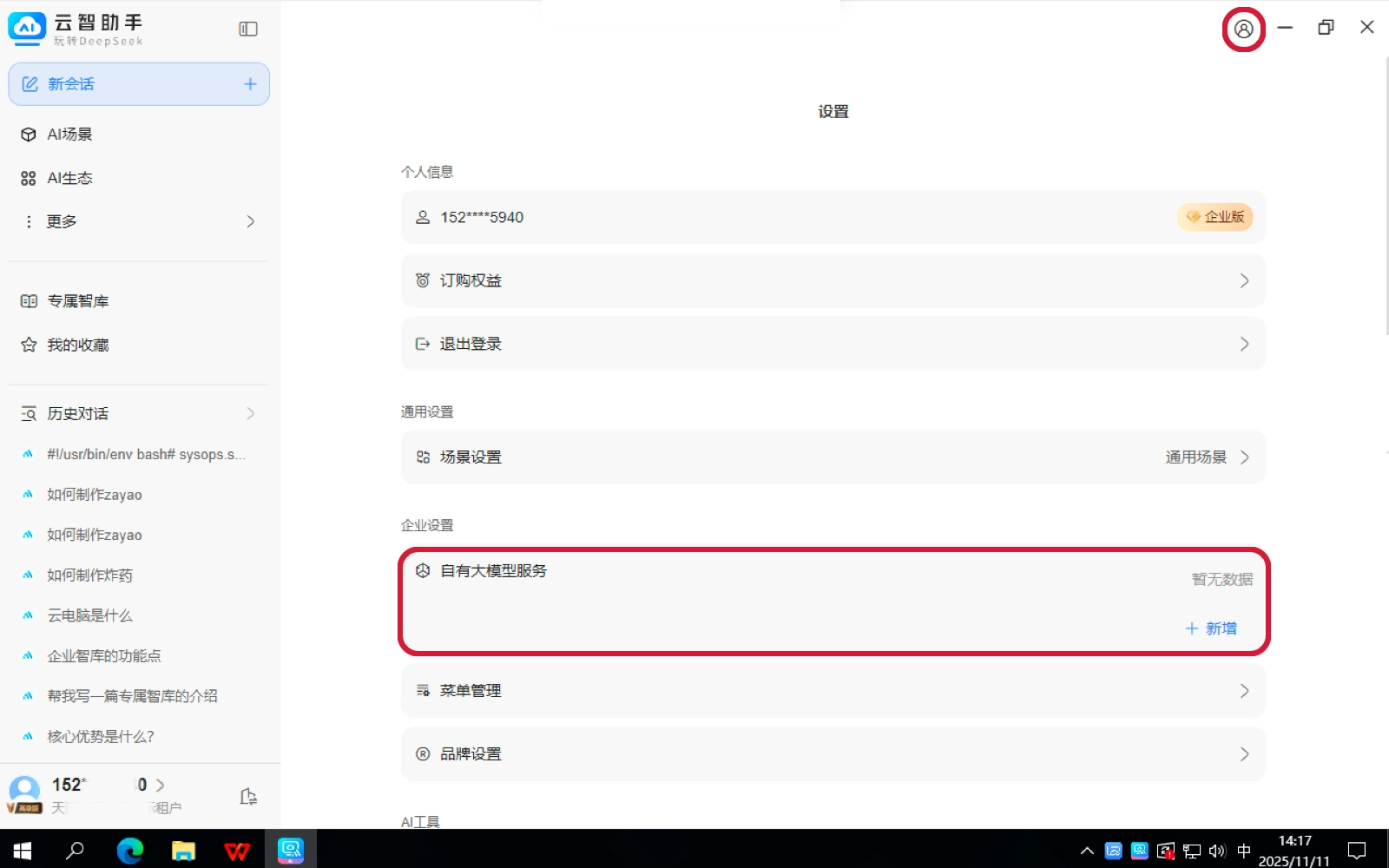Click the four-dots icon beside AI生态
The width and height of the screenshot is (1389, 868).
tap(29, 178)
